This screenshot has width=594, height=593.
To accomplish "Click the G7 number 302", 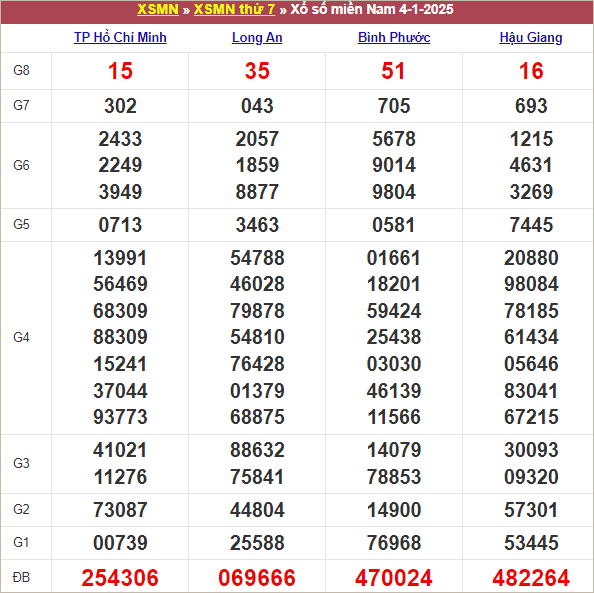I will (x=120, y=106).
